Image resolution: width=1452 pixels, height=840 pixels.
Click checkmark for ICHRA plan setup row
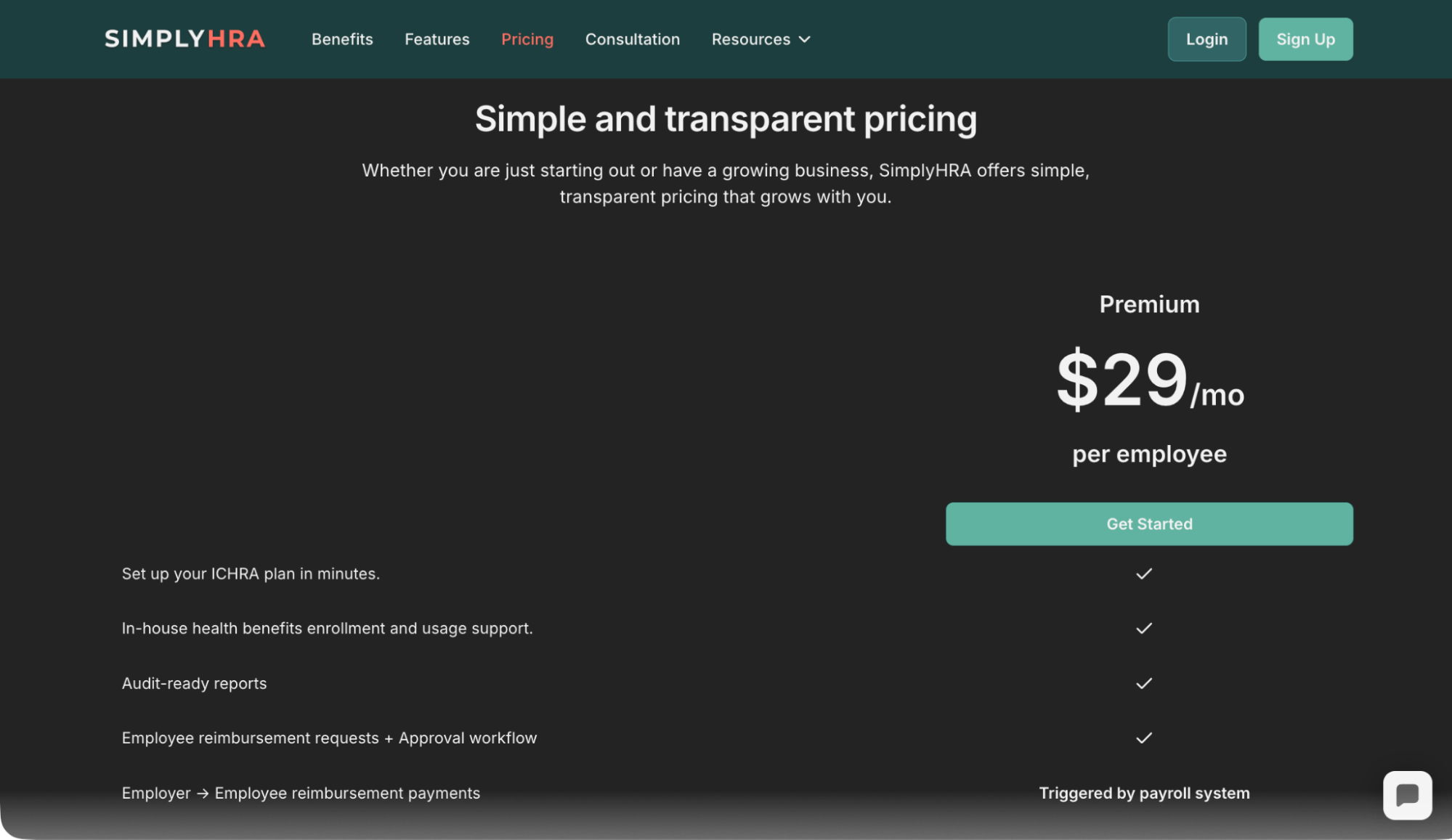(x=1143, y=574)
